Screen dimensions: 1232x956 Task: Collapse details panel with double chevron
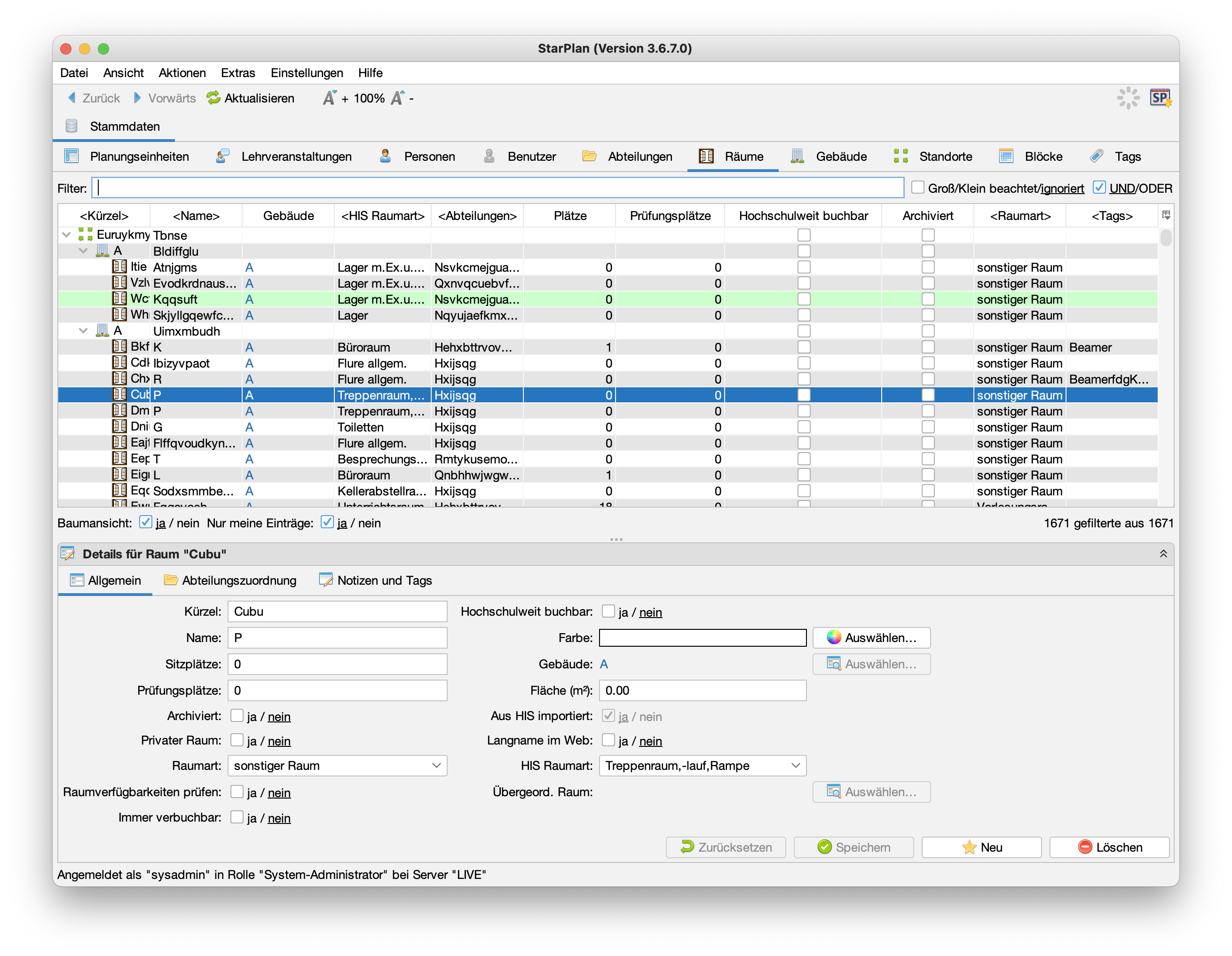coord(1162,554)
